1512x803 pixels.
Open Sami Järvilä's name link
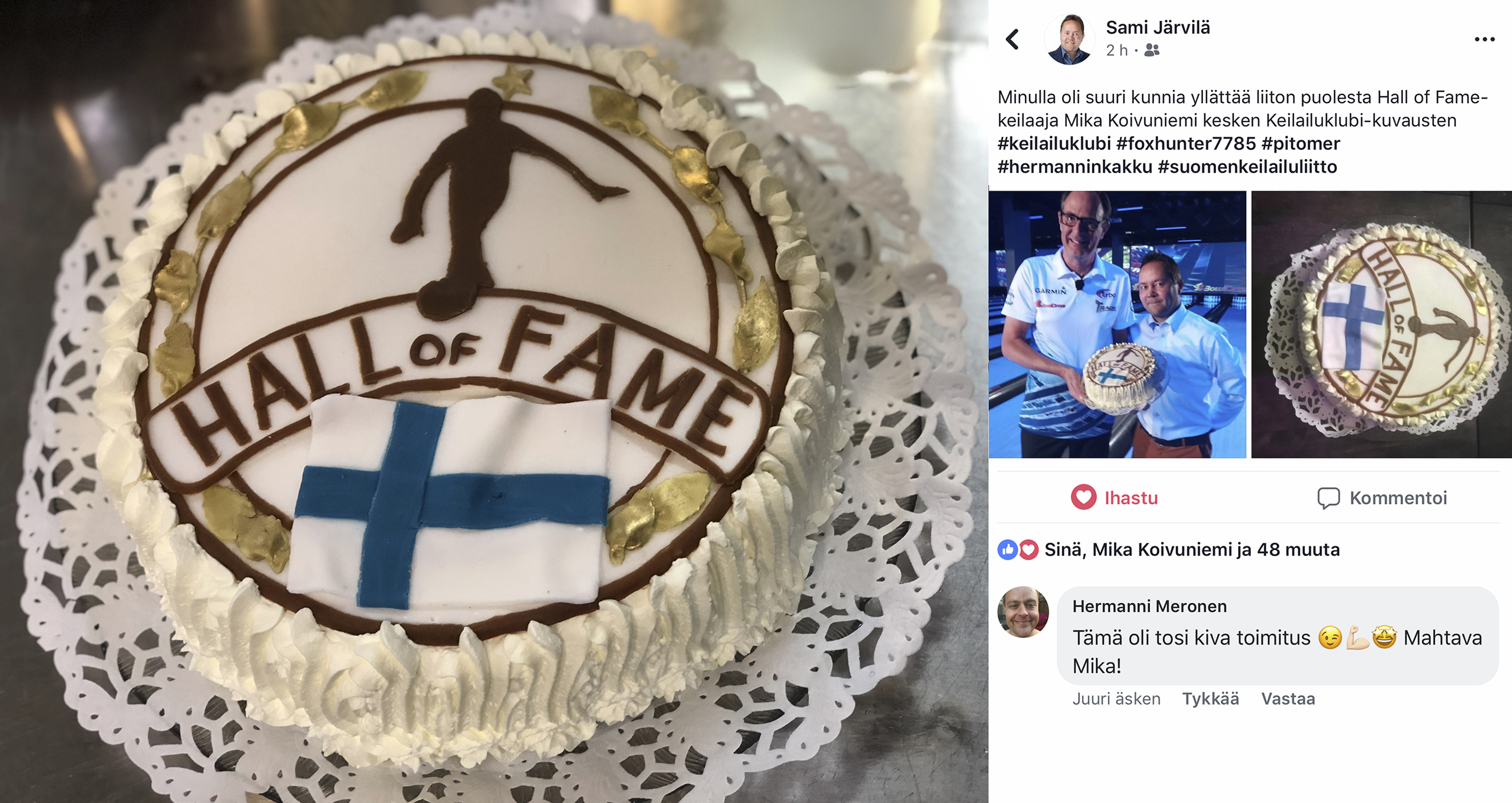click(x=1158, y=28)
